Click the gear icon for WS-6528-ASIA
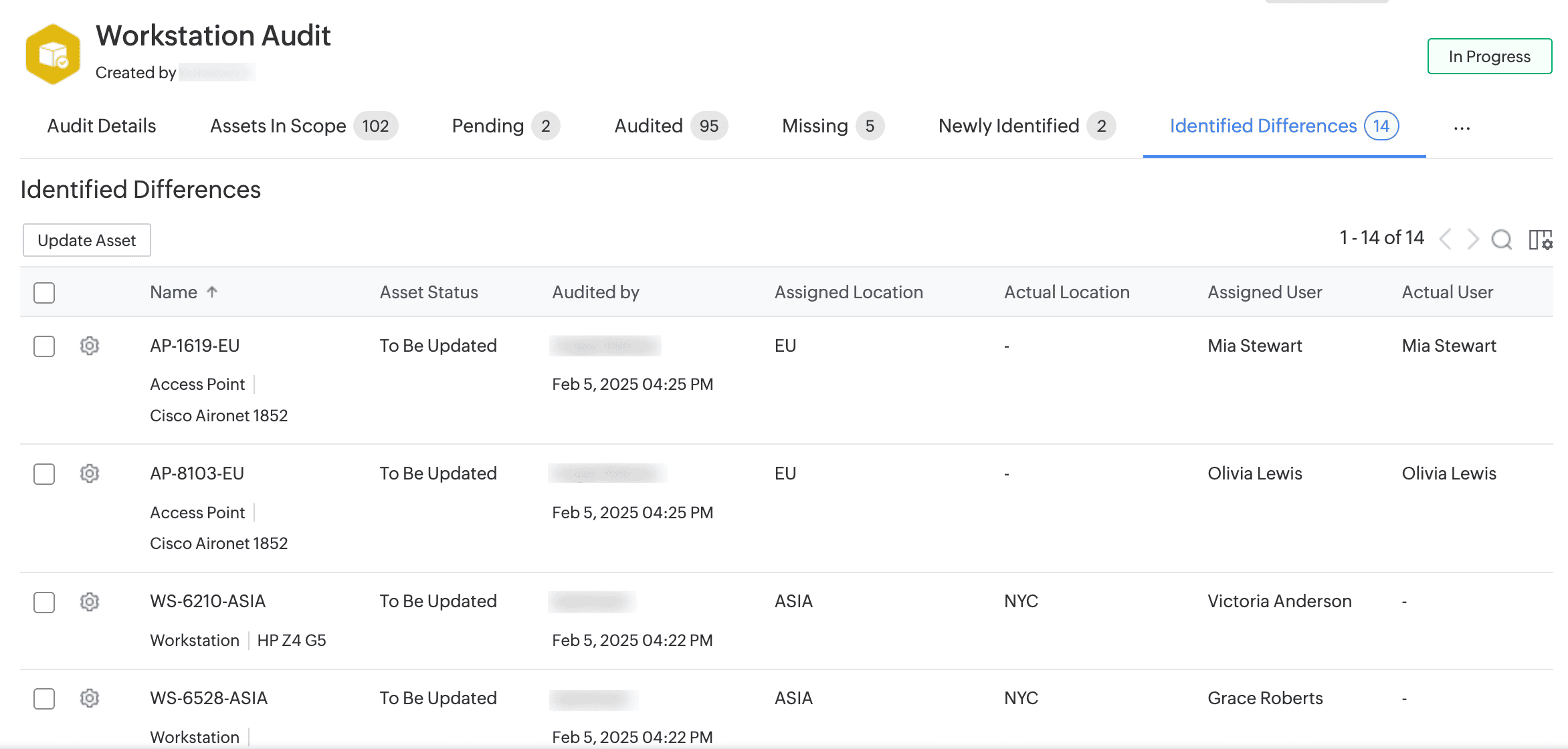The height and width of the screenshot is (749, 1568). 90,698
